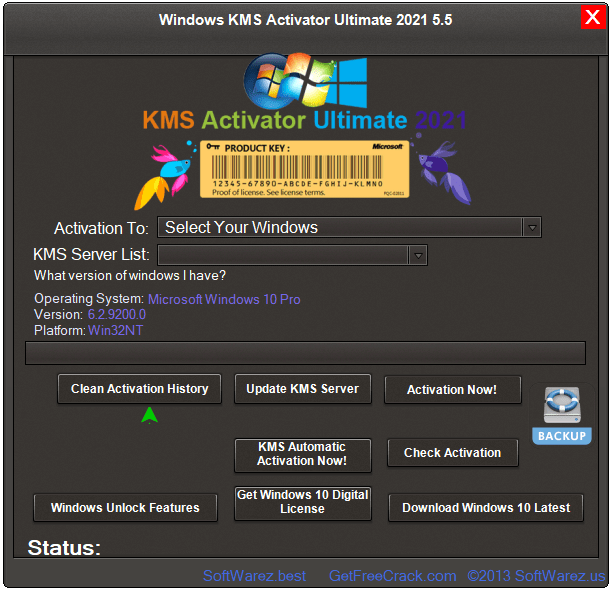Click the Microsoft Windows 10 Pro value
This screenshot has height=590, width=612.
224,300
